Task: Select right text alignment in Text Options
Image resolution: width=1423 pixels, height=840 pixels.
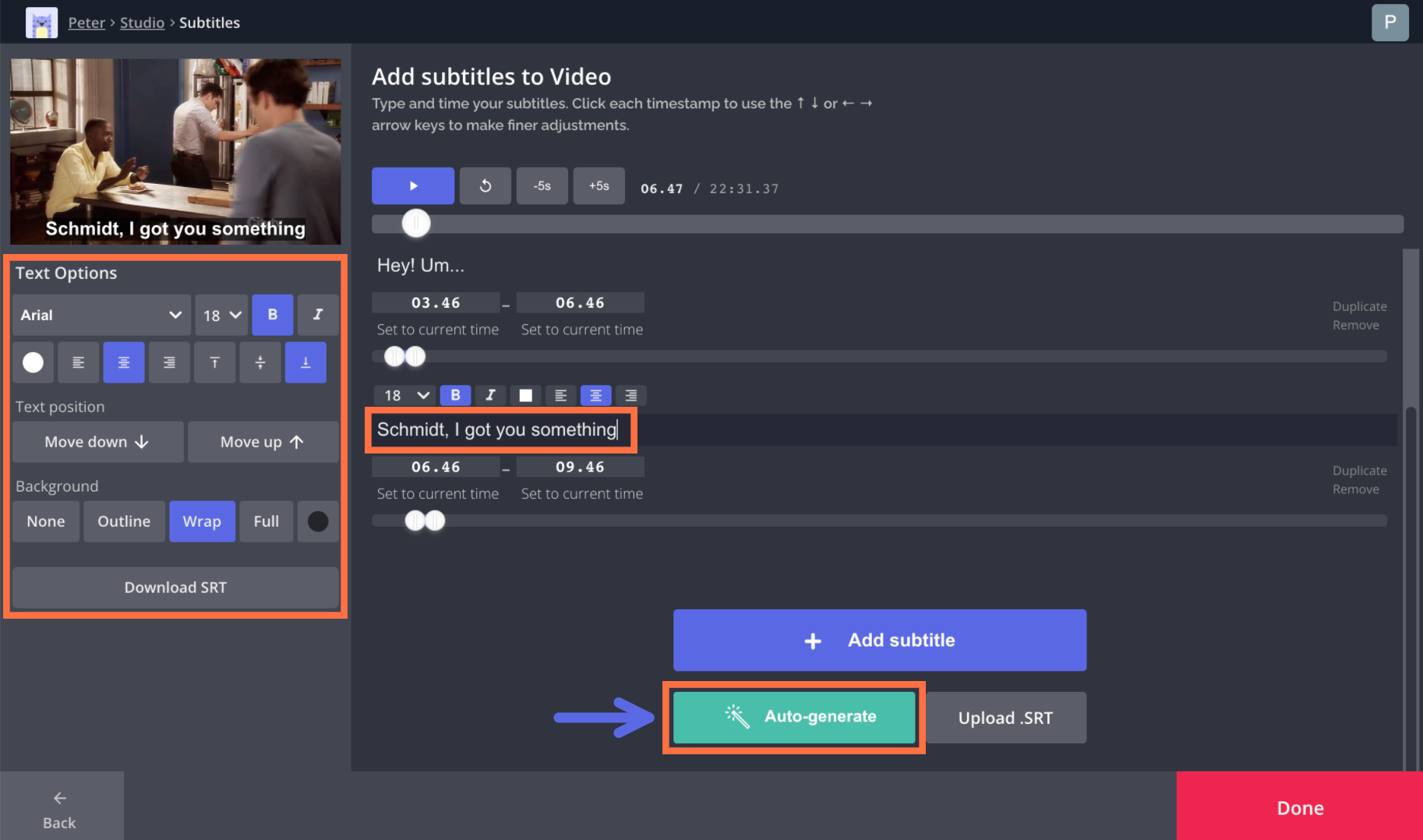Action: (x=169, y=362)
